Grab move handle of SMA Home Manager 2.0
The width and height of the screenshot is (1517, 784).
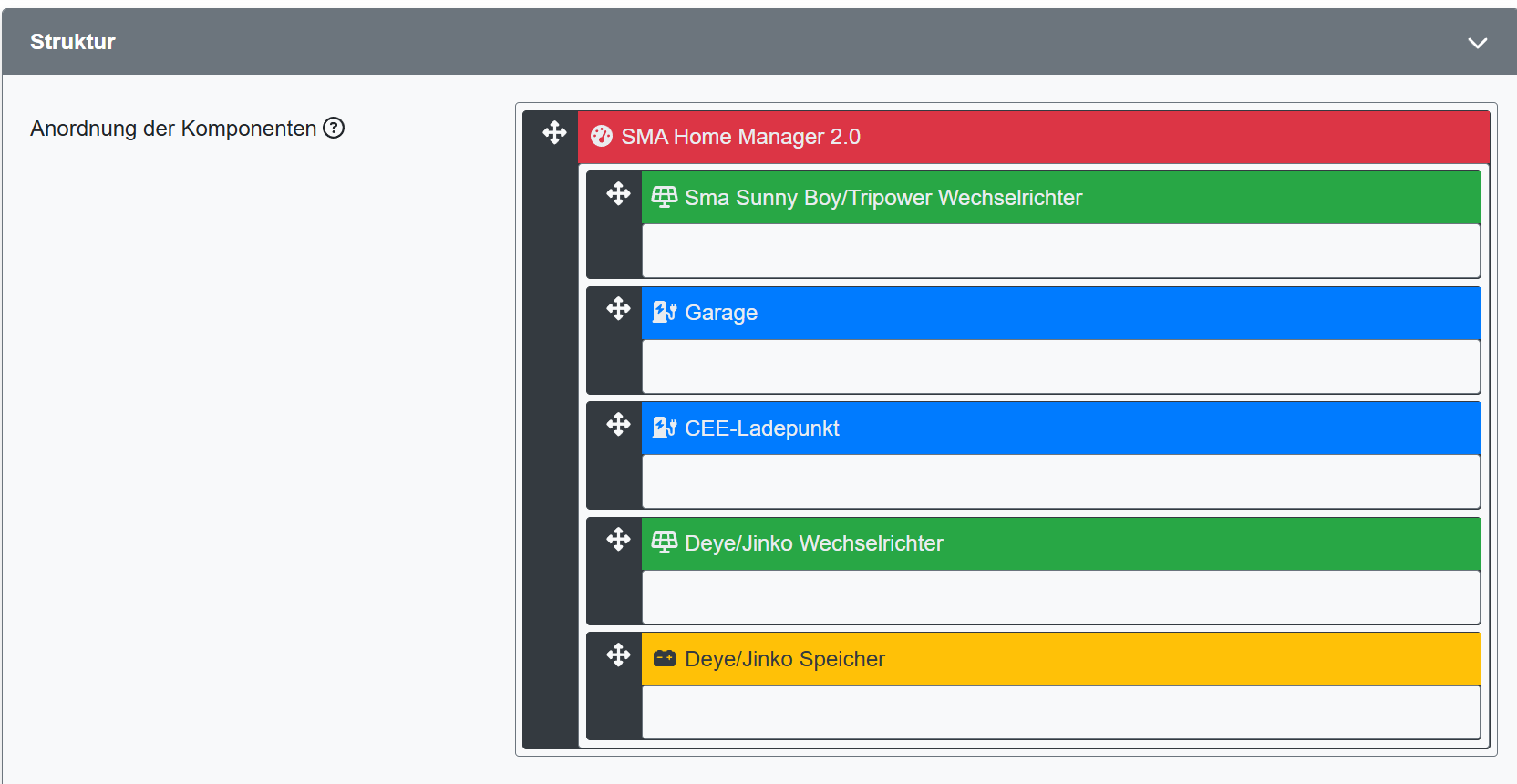click(x=554, y=133)
